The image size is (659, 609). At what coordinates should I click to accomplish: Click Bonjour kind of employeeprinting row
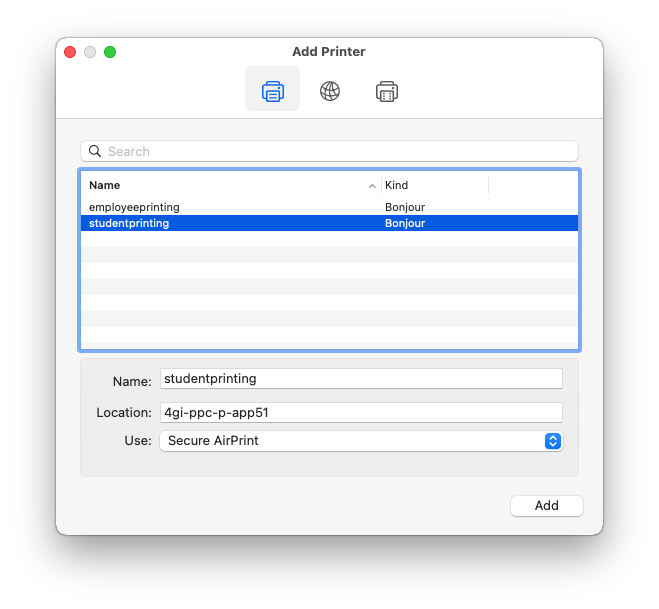click(405, 207)
